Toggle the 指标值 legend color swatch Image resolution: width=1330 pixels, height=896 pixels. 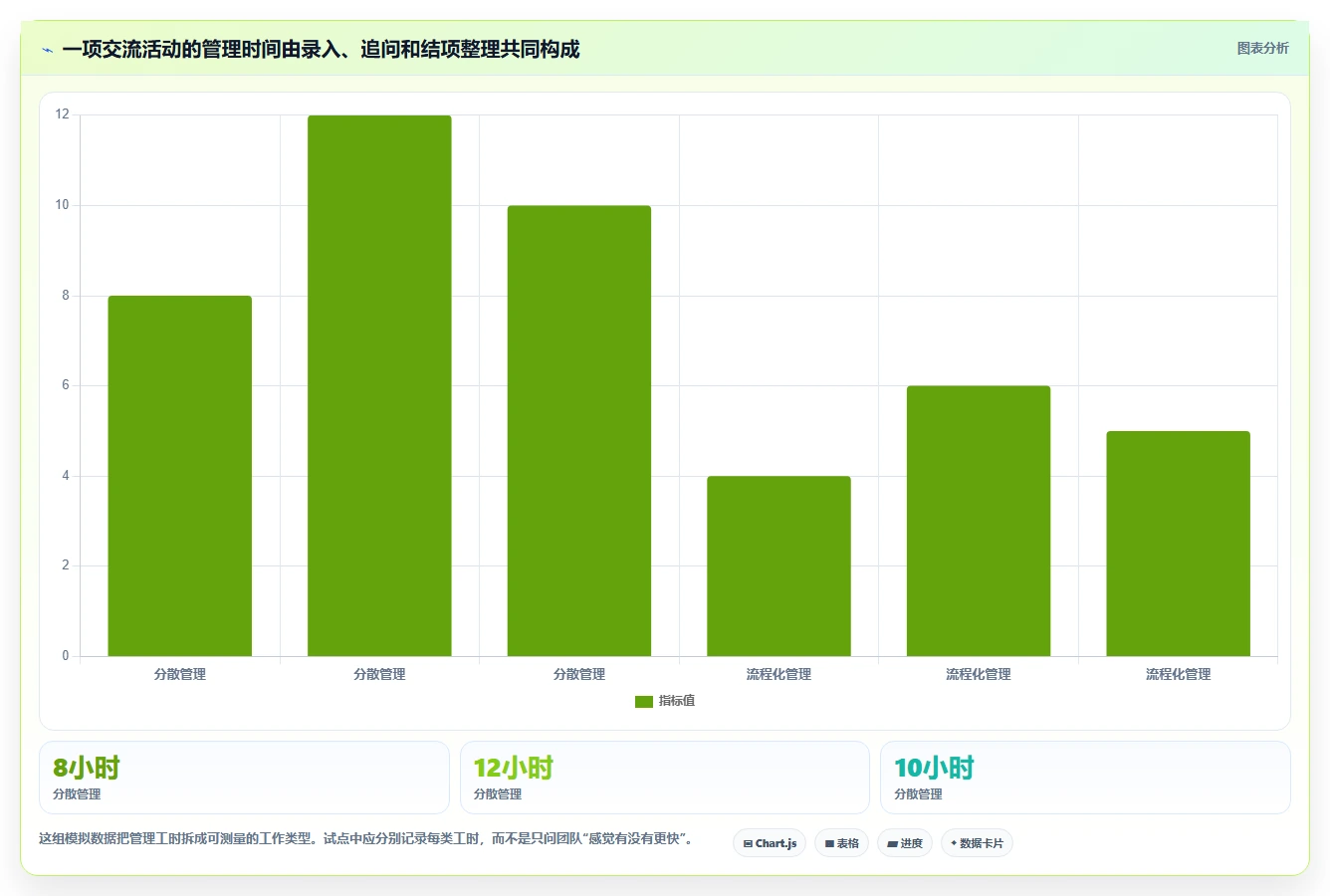pyautogui.click(x=644, y=701)
